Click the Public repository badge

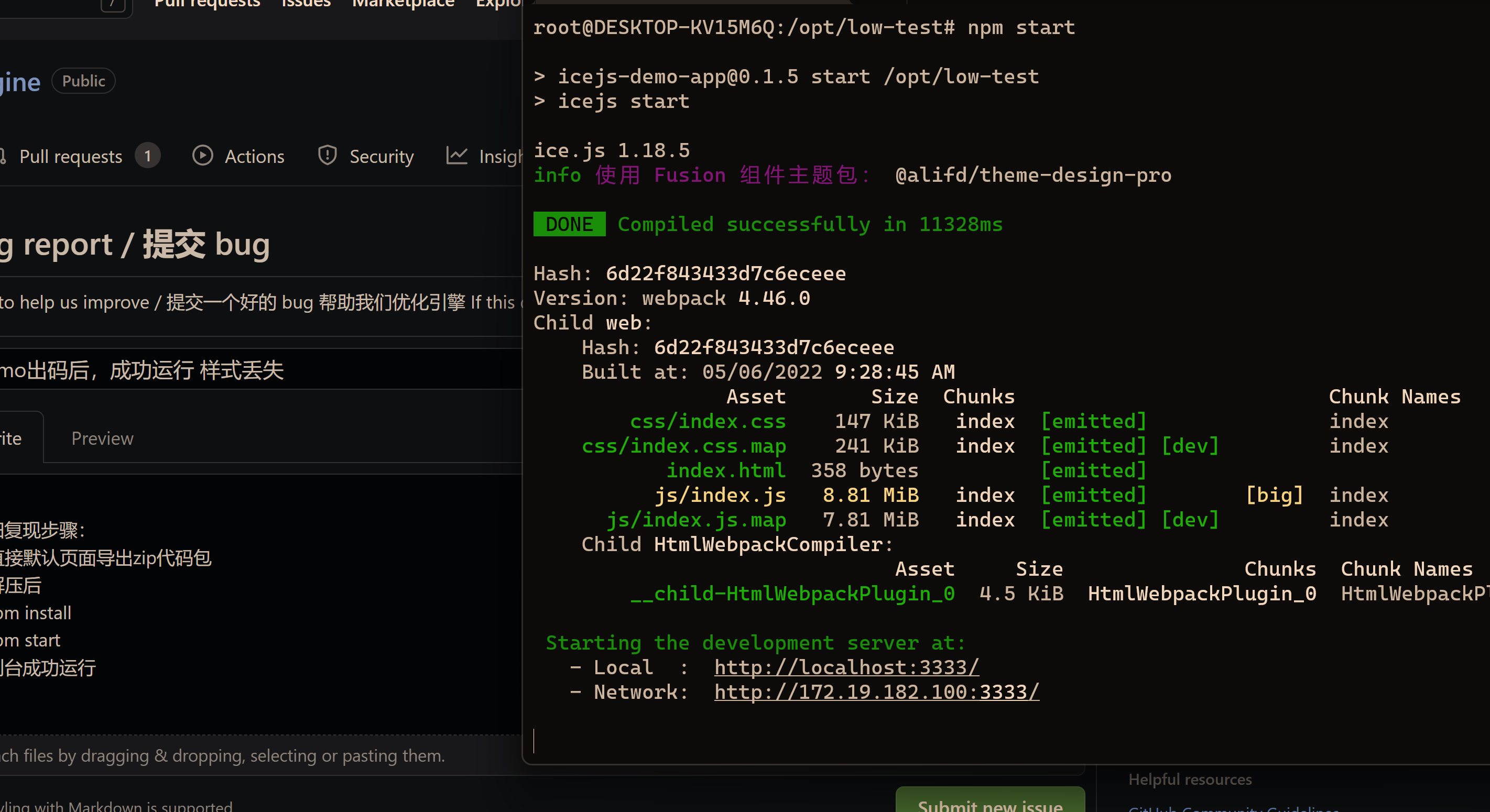tap(83, 80)
